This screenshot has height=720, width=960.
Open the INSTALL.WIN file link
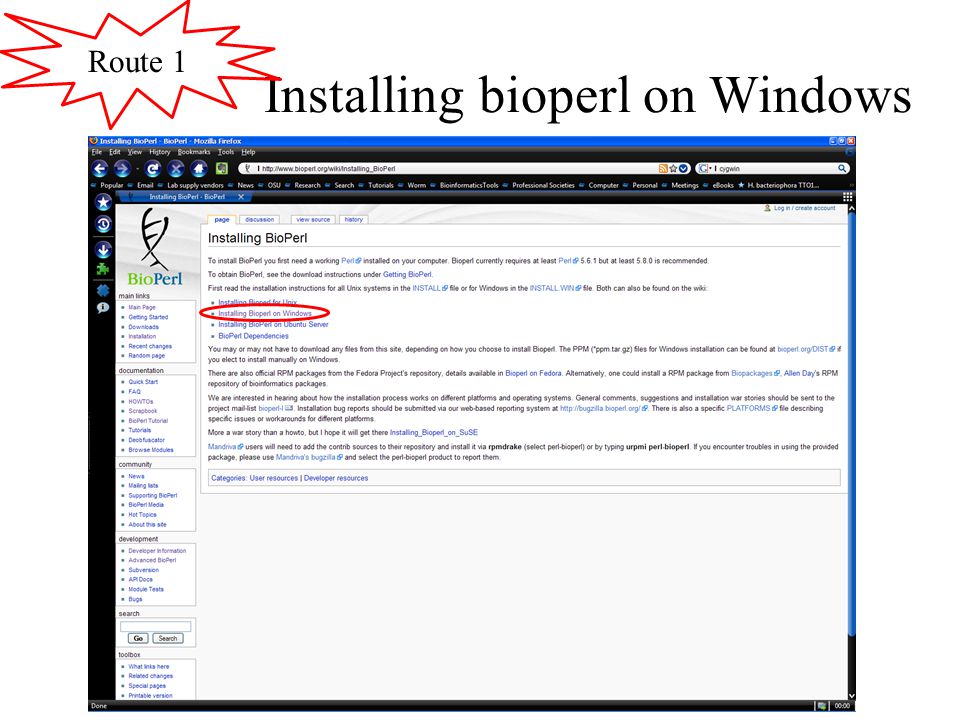(x=555, y=288)
